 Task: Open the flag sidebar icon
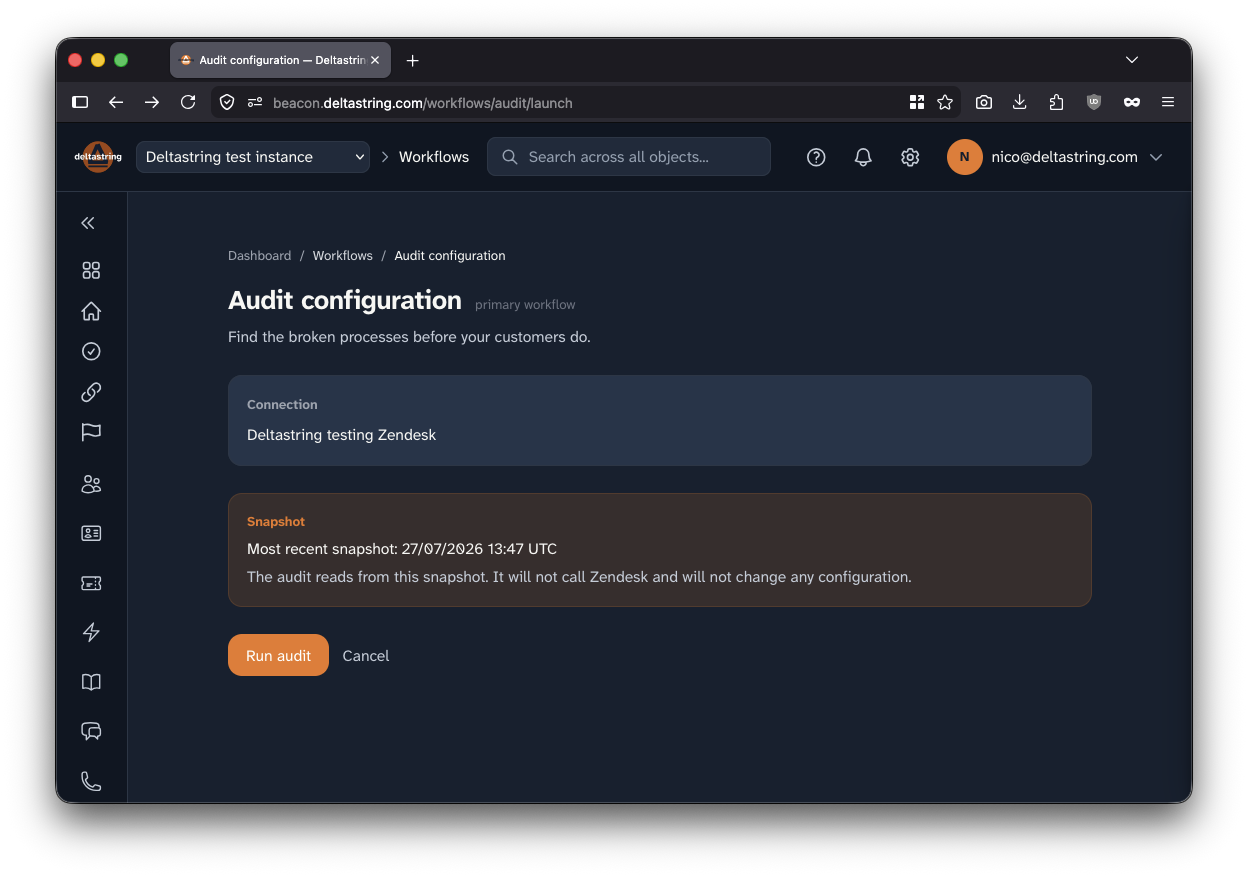point(91,432)
